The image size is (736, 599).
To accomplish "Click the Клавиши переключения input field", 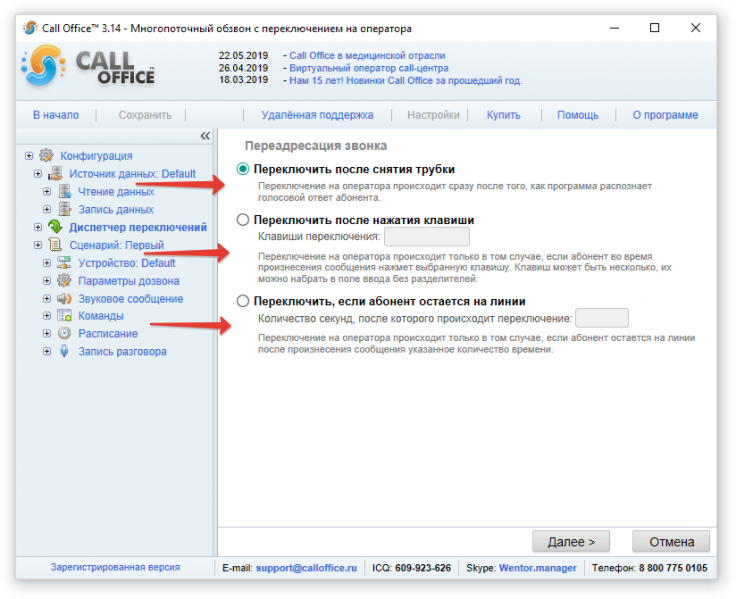I will tap(427, 237).
